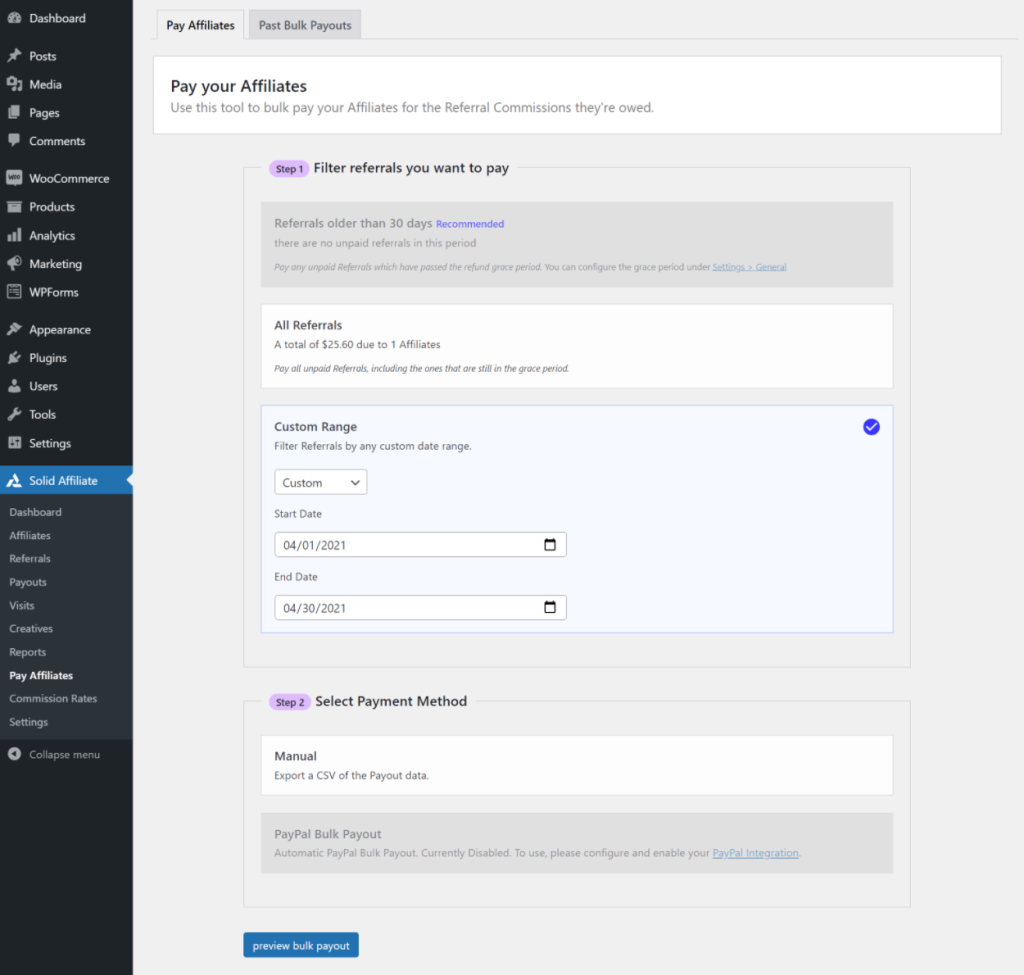Click the Step 2 badge

click(289, 702)
